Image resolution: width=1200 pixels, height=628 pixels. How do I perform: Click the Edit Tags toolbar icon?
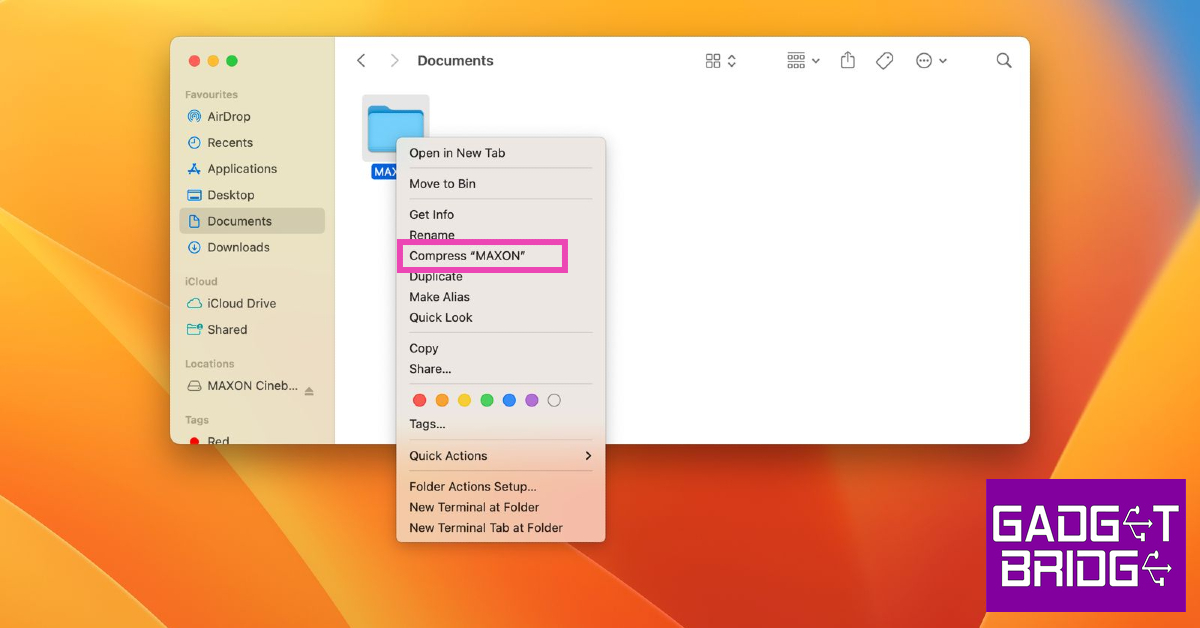point(884,61)
